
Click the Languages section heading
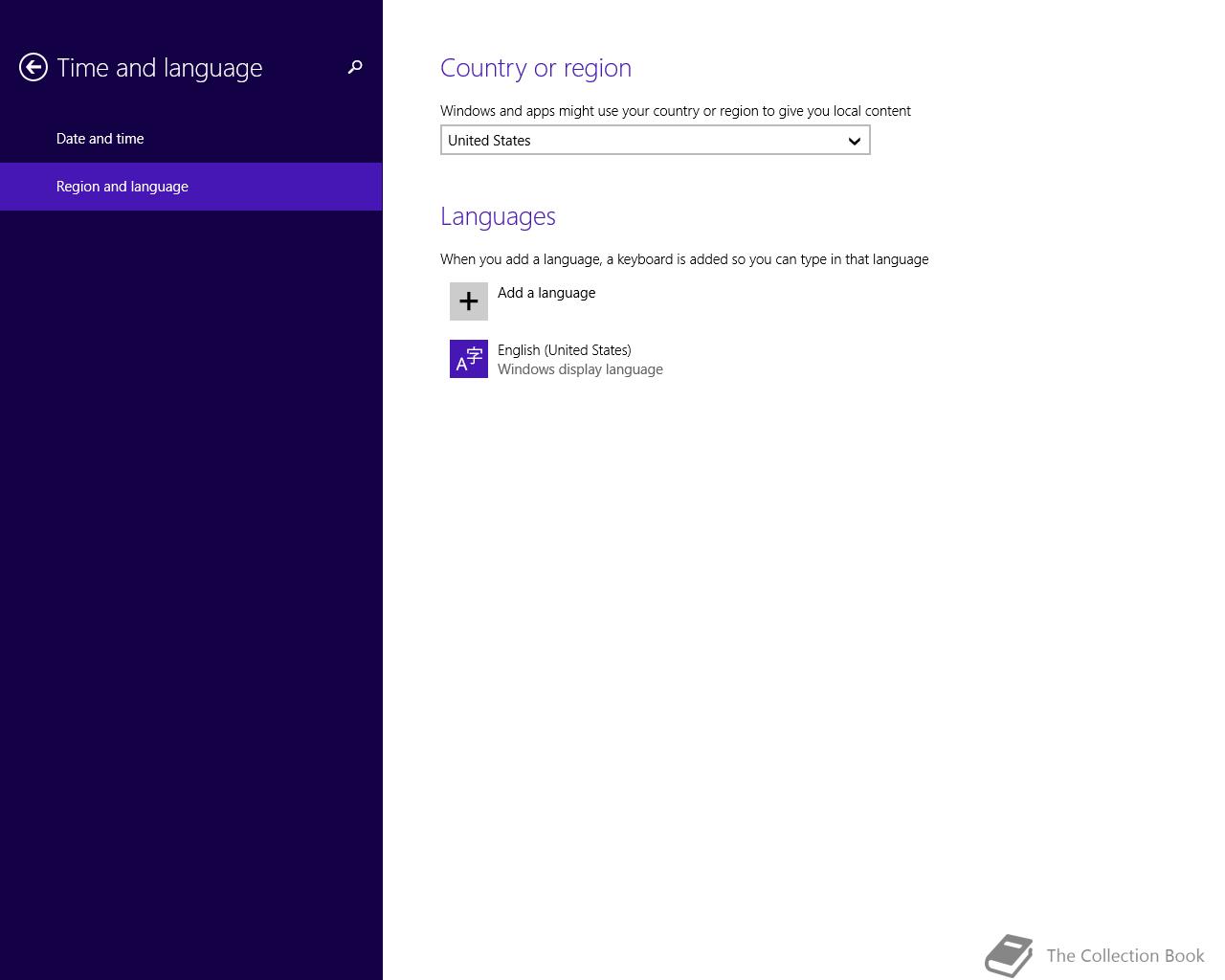498,216
